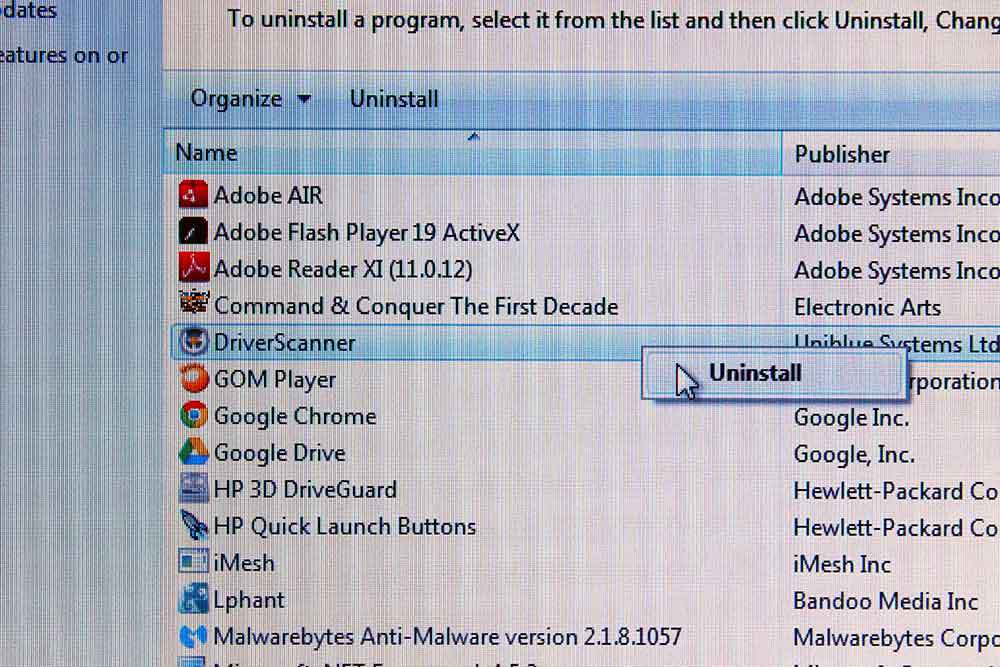Click the Electronic Arts publisher cell
The width and height of the screenshot is (1000, 667).
point(867,307)
